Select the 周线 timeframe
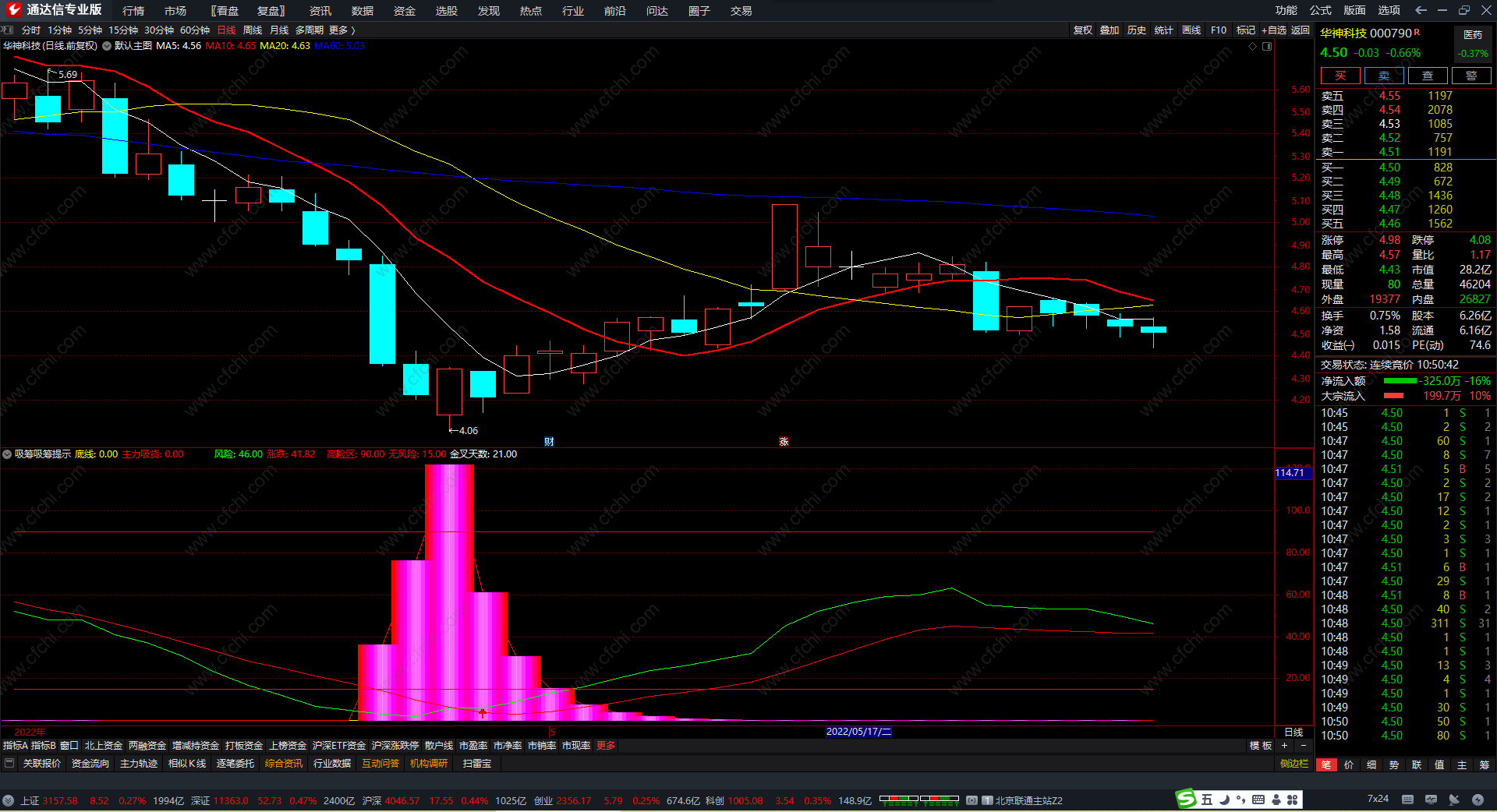The width and height of the screenshot is (1497, 812). 253,30
